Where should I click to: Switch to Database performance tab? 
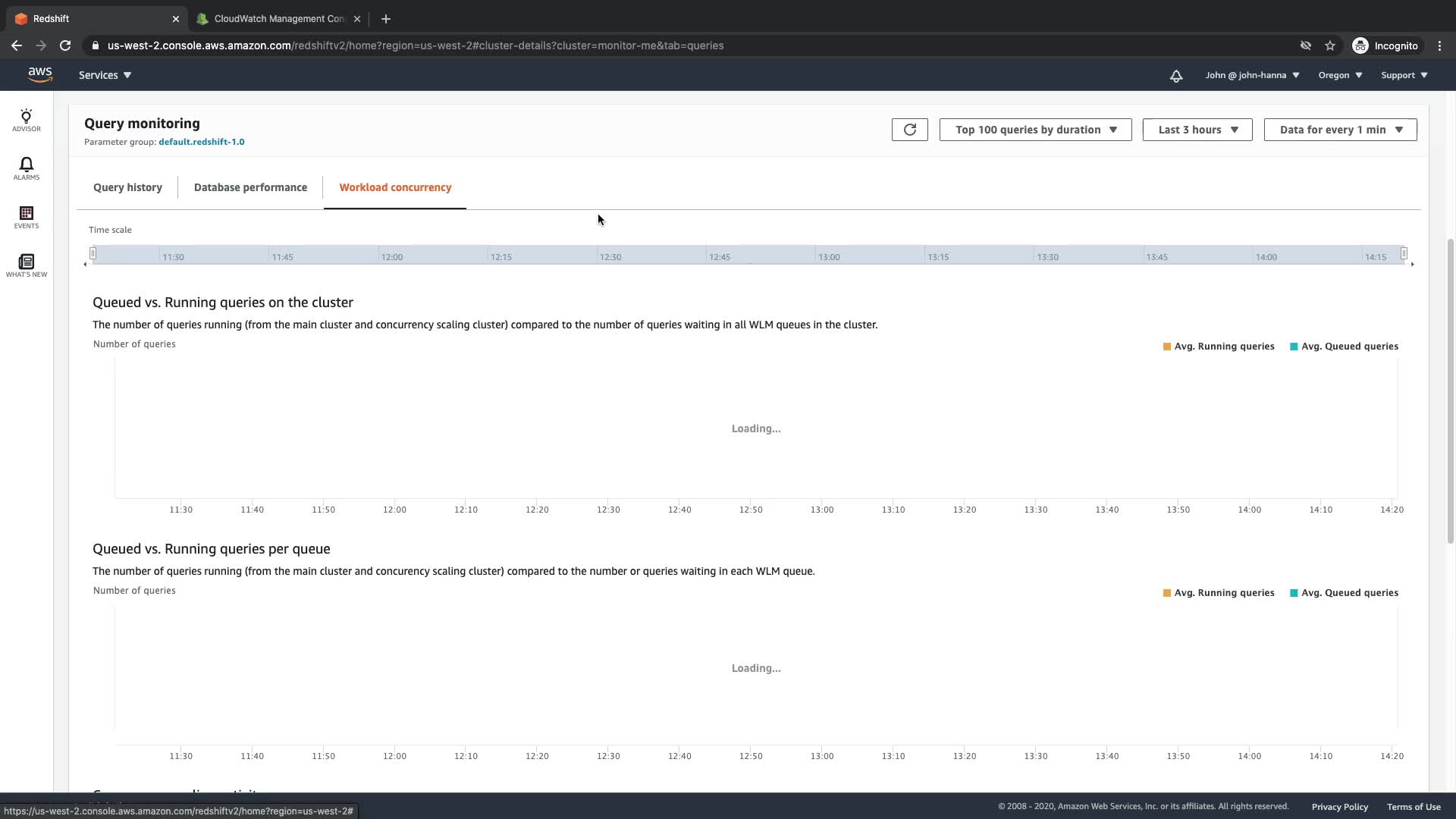[x=250, y=187]
